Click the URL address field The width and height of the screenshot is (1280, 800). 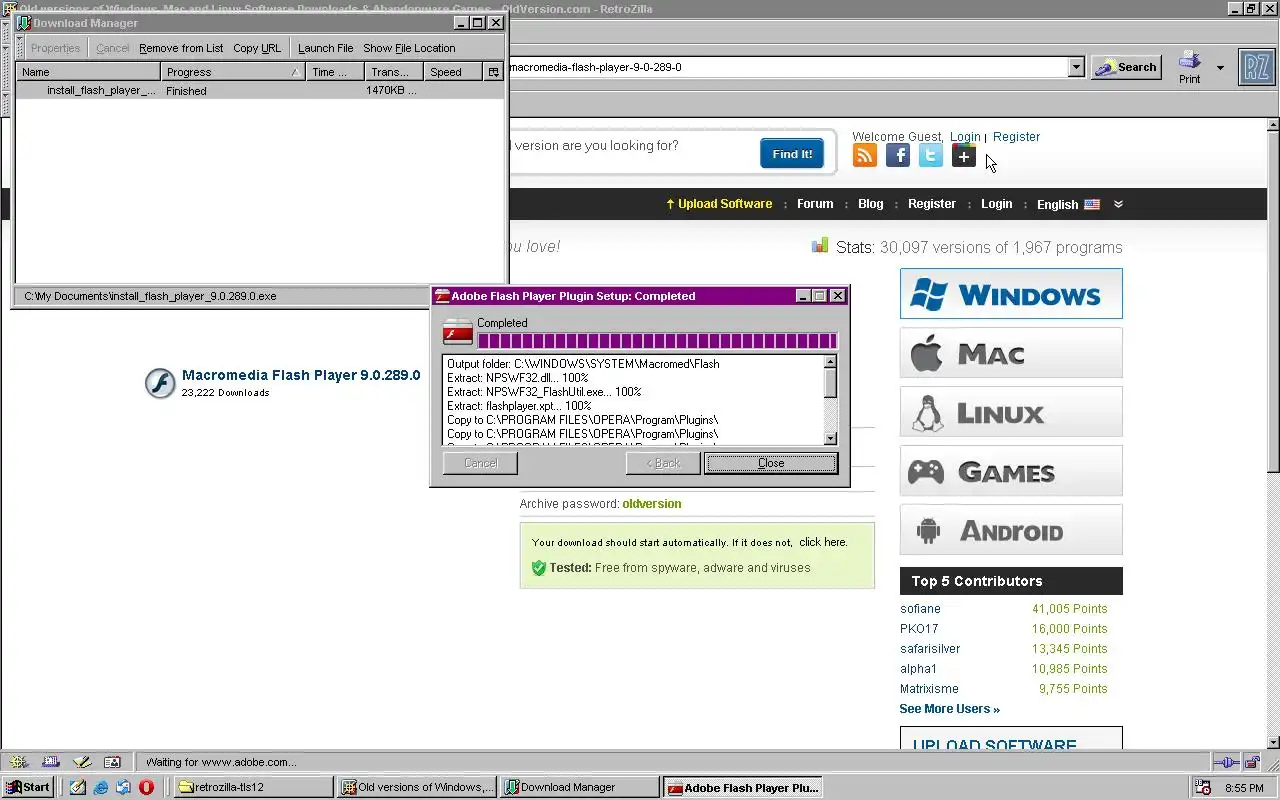[x=788, y=67]
